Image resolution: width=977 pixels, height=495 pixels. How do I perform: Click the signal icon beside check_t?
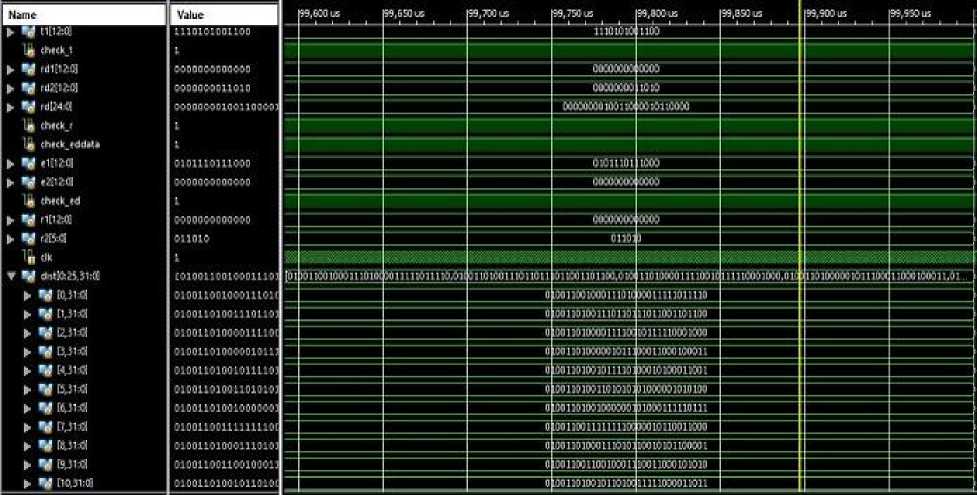(x=28, y=50)
